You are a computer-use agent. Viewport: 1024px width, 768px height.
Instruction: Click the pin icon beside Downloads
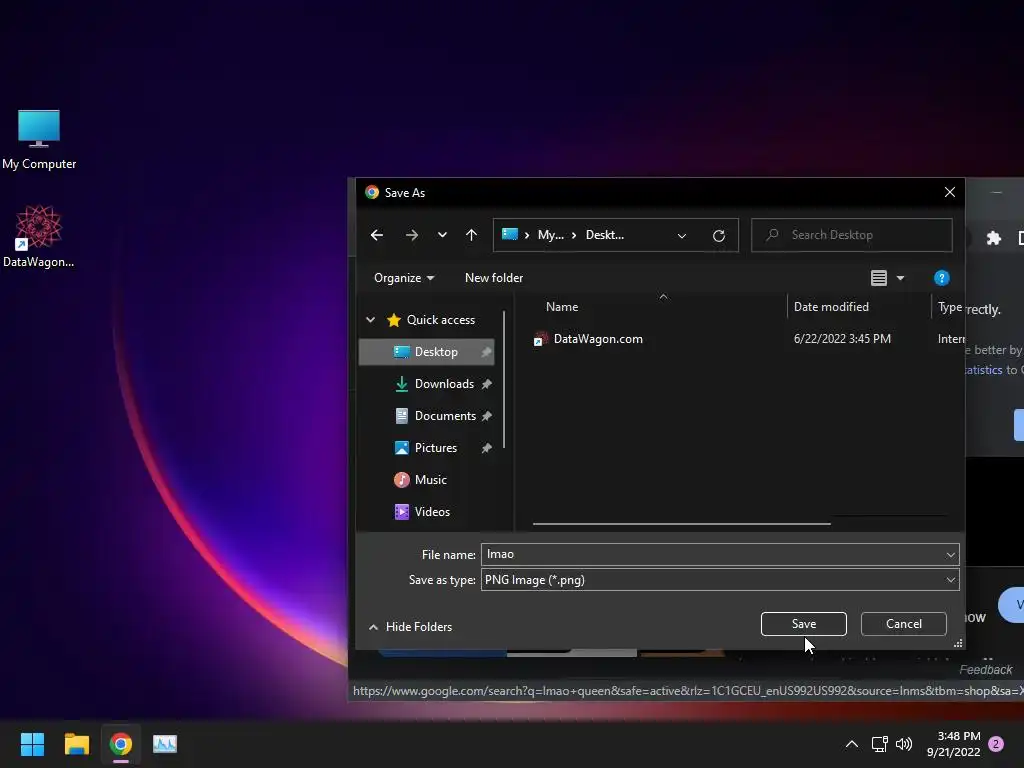(487, 384)
